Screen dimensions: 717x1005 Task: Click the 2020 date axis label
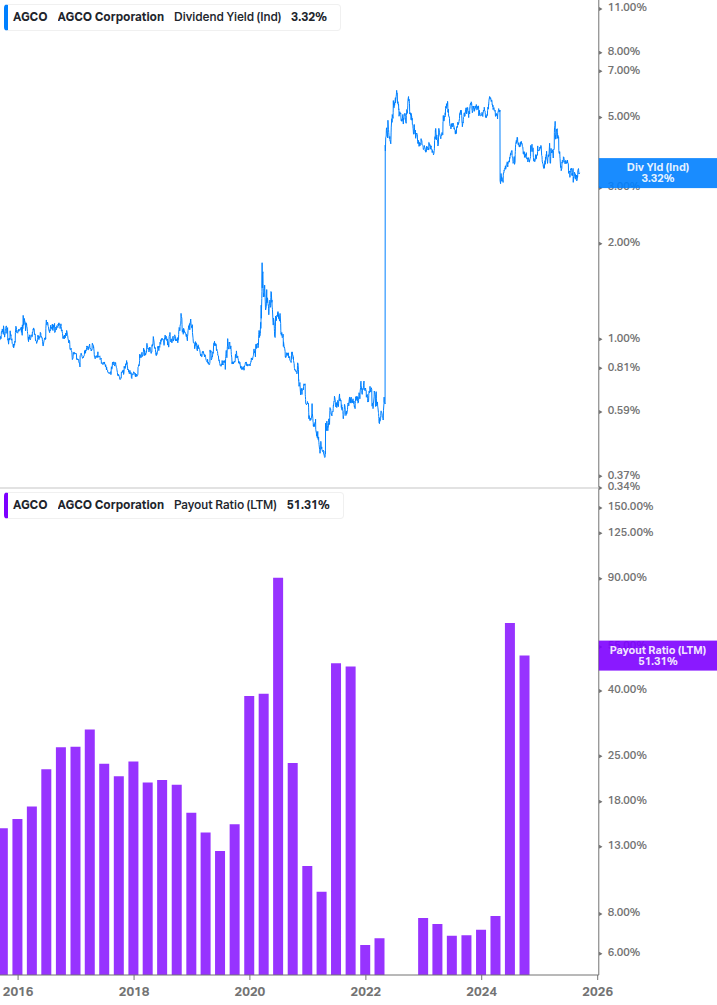pos(250,992)
